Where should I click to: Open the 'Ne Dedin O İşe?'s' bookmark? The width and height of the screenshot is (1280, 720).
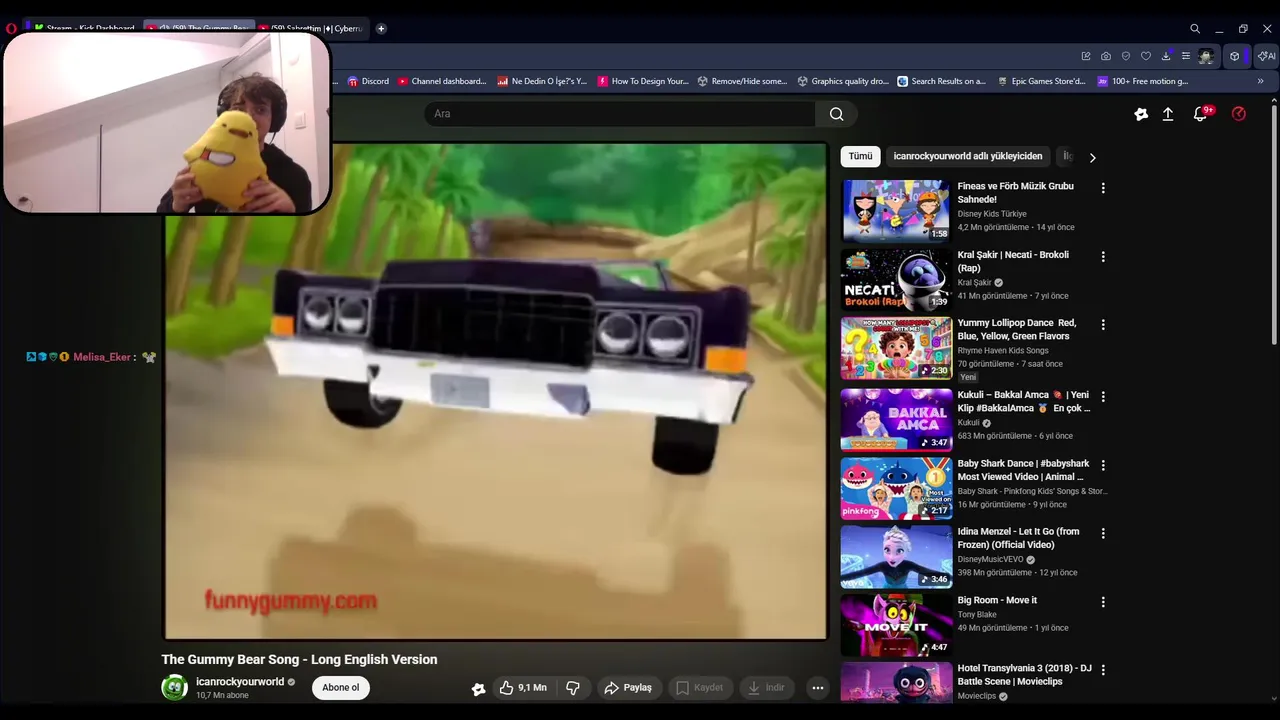click(x=542, y=81)
